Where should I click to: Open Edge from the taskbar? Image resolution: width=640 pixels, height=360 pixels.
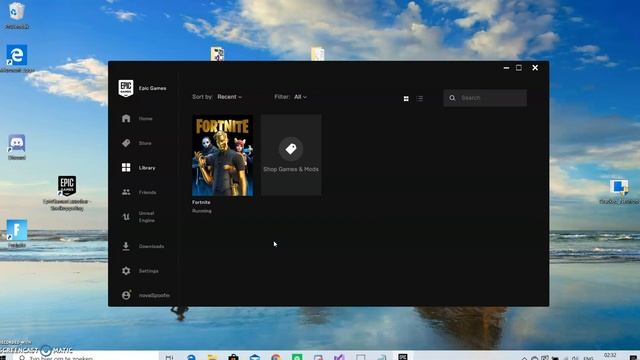click(191, 357)
